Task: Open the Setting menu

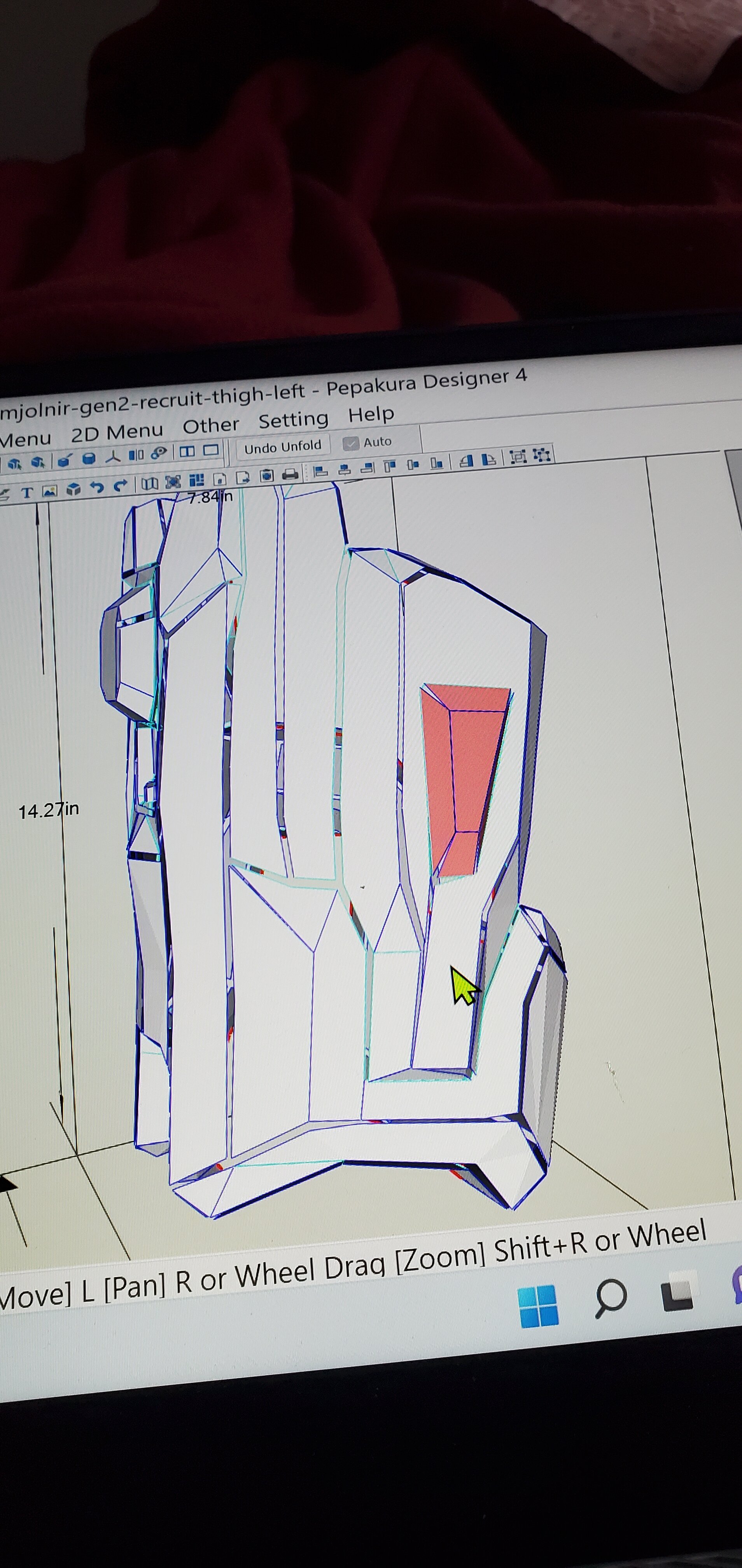Action: click(293, 419)
